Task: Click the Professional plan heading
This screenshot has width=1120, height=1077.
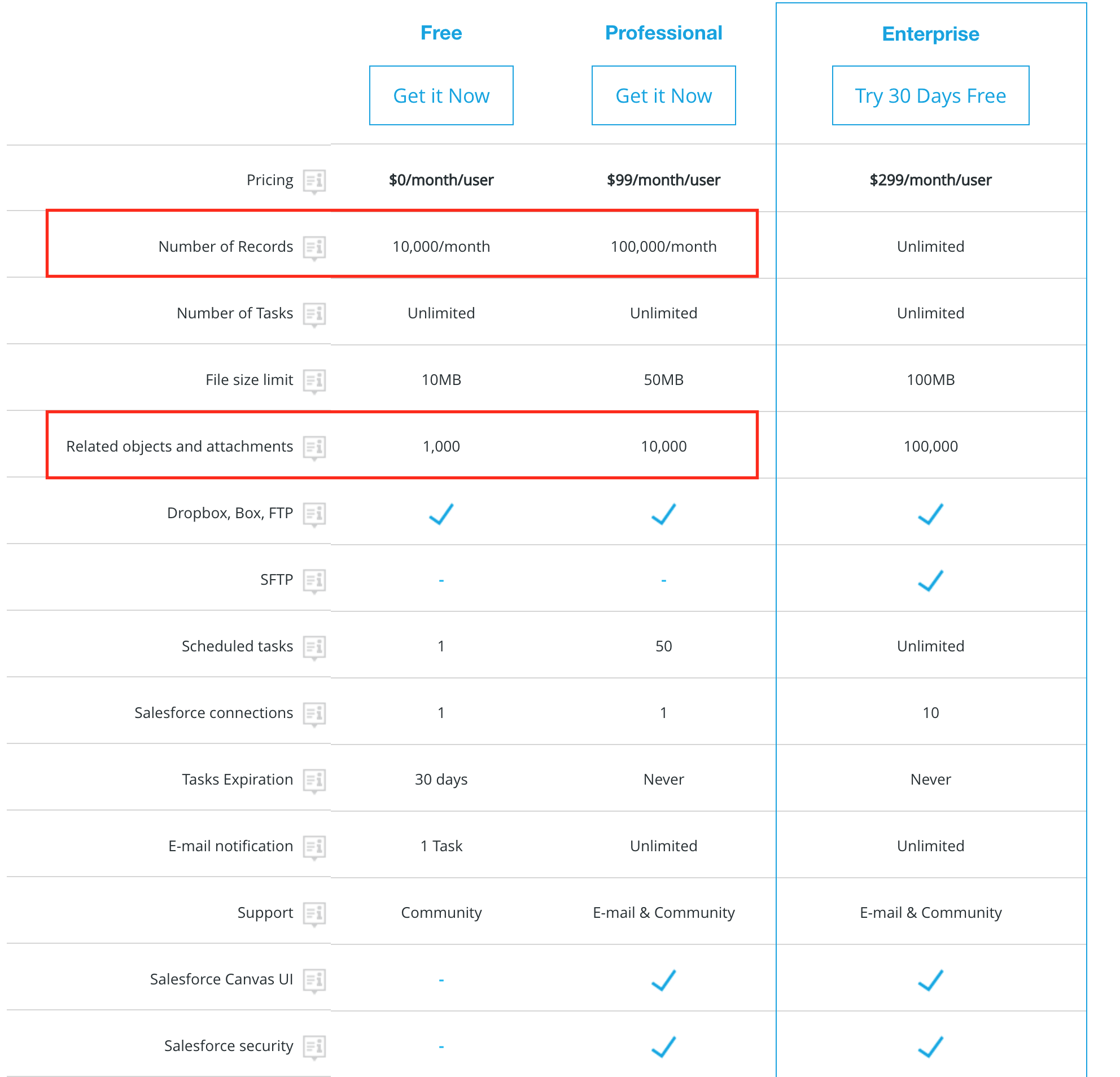Action: pos(663,33)
